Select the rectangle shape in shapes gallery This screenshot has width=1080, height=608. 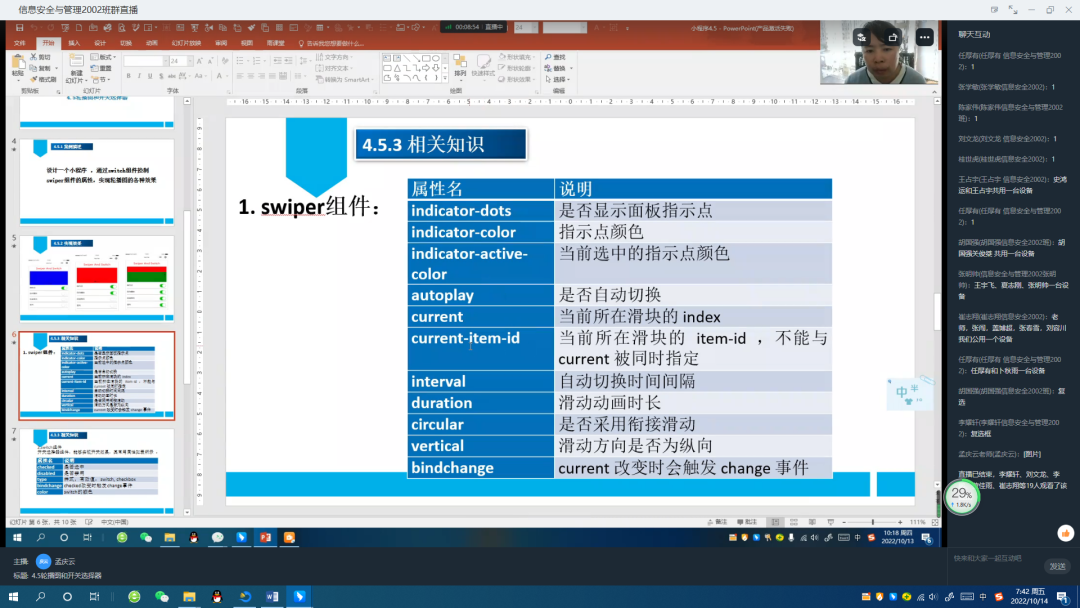pos(426,58)
